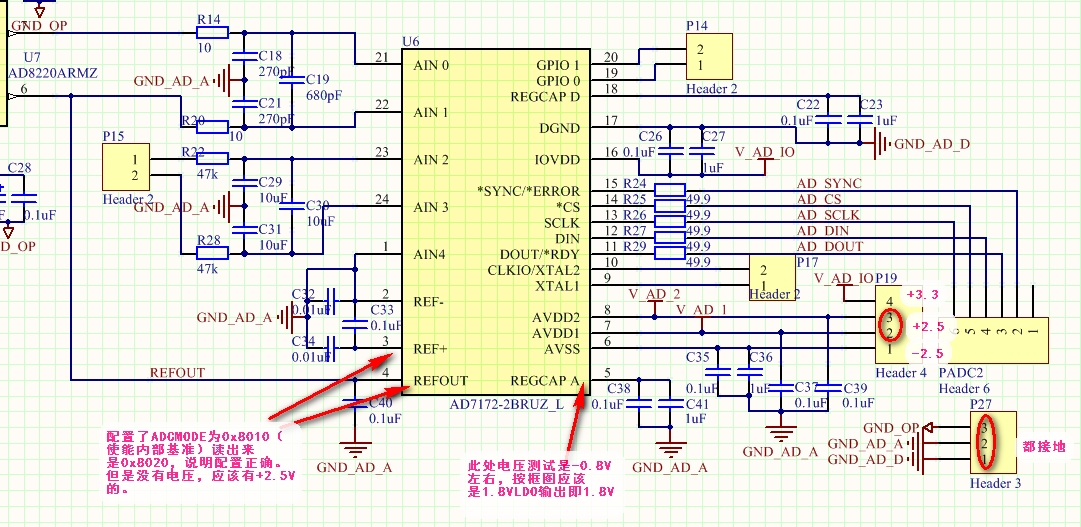The width and height of the screenshot is (1081, 527).
Task: Select the PADC2 Header 6 connector
Action: pyautogui.click(x=994, y=340)
